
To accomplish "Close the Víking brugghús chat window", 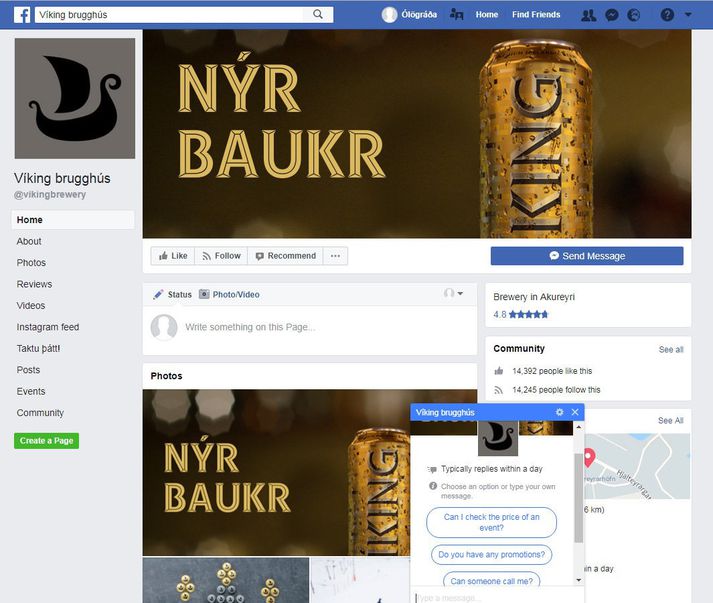I will tap(575, 412).
